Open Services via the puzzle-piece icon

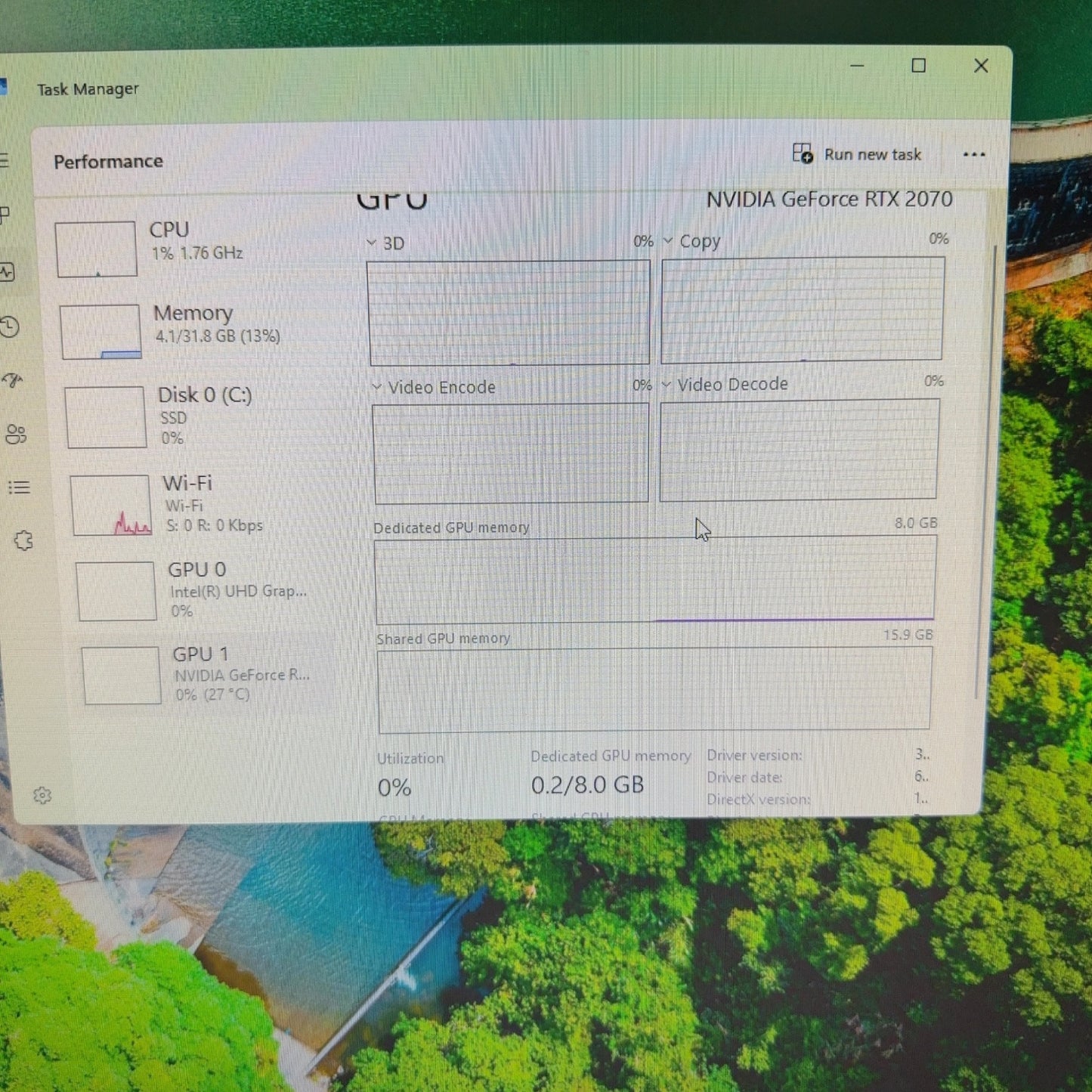click(23, 540)
